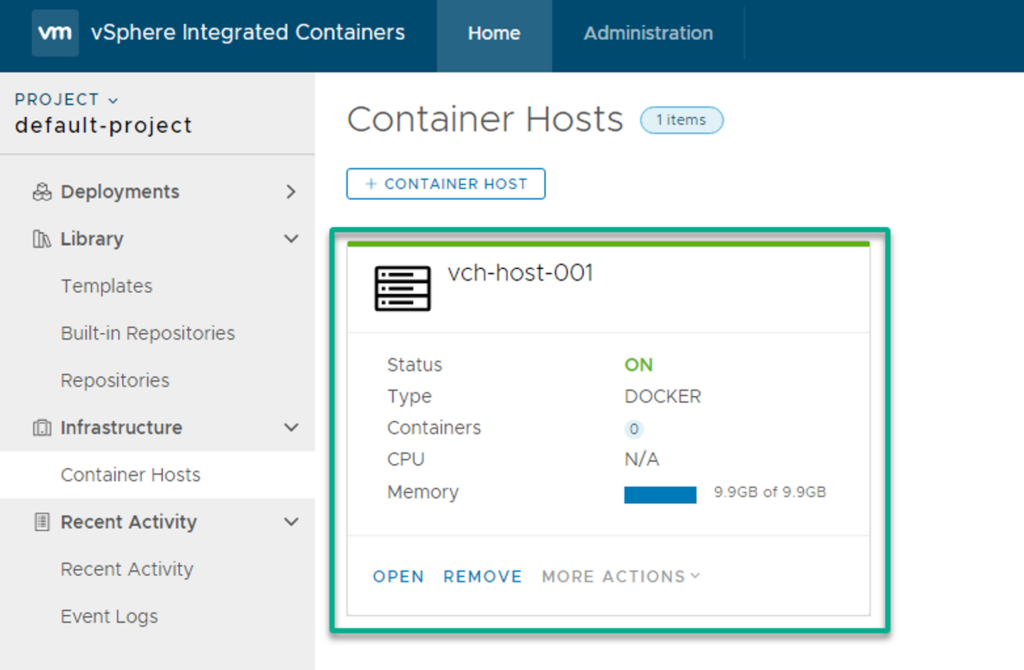Viewport: 1024px width, 670px height.
Task: Open Event Logs
Action: click(x=109, y=616)
